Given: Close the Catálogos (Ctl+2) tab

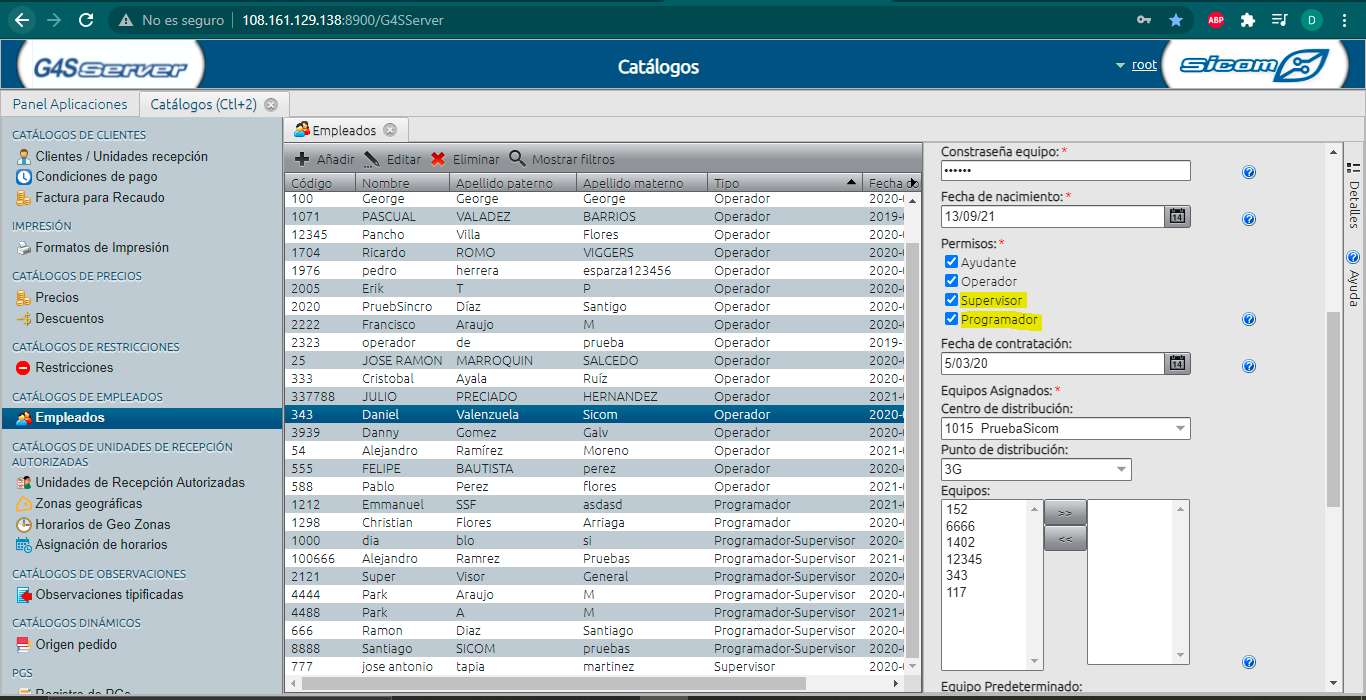Looking at the screenshot, I should point(271,104).
